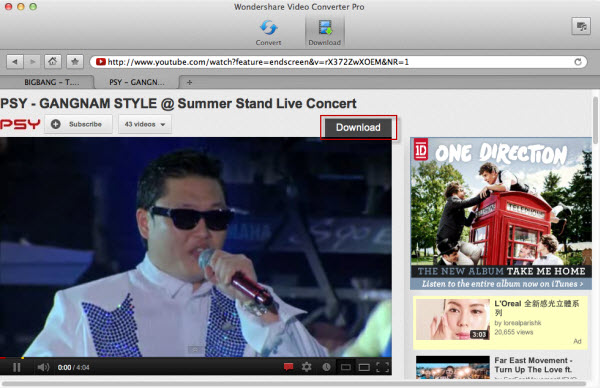Mute the video with the speaker icon

tap(43, 367)
